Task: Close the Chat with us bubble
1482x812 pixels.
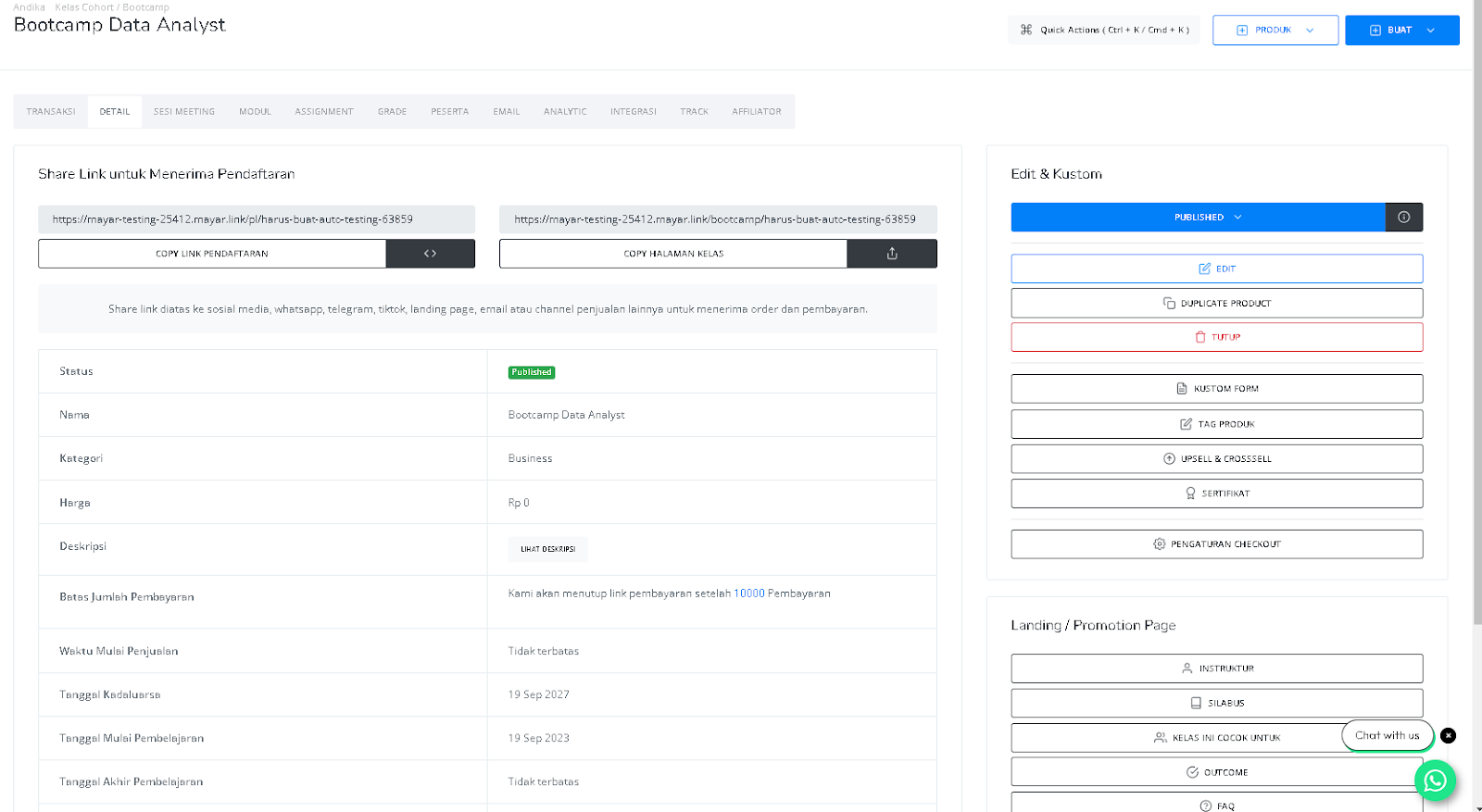Action: click(1449, 735)
